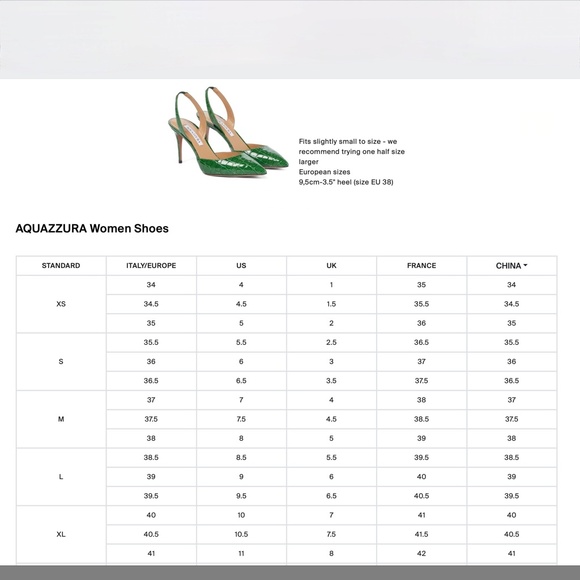
Task: Select US size 6 cell
Action: click(x=241, y=361)
